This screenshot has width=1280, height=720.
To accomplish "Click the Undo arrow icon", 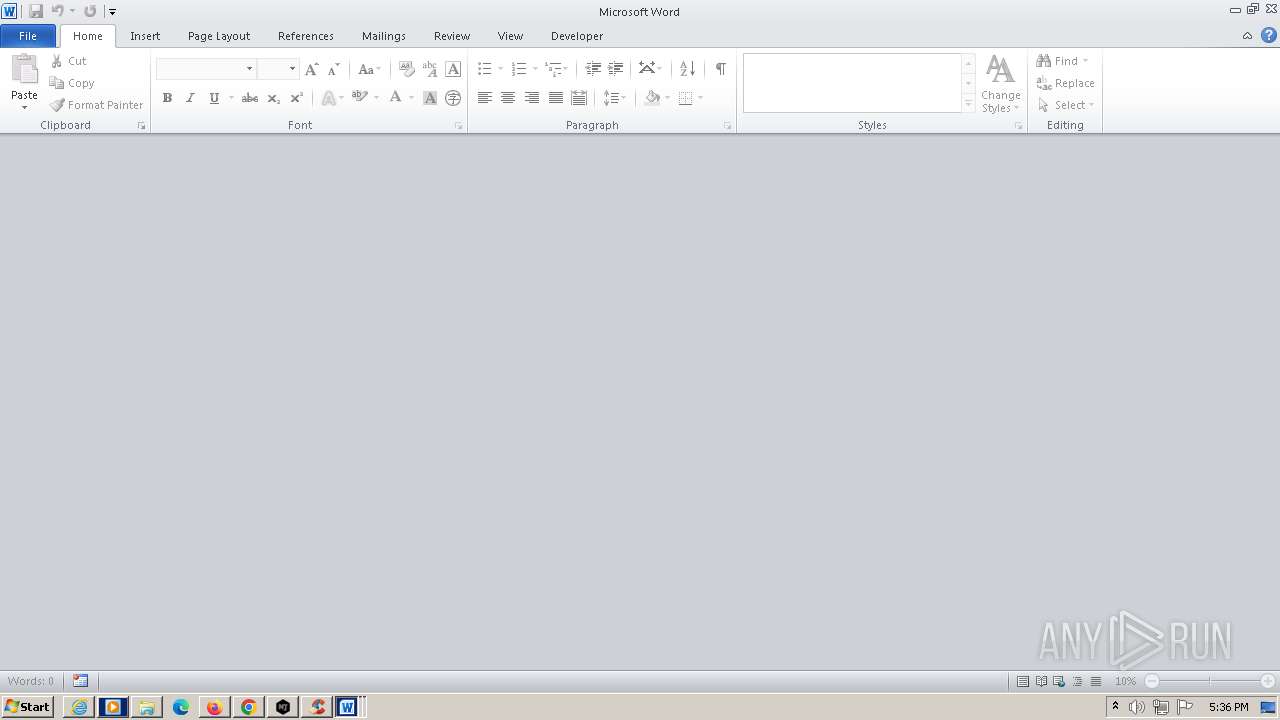I will point(57,11).
